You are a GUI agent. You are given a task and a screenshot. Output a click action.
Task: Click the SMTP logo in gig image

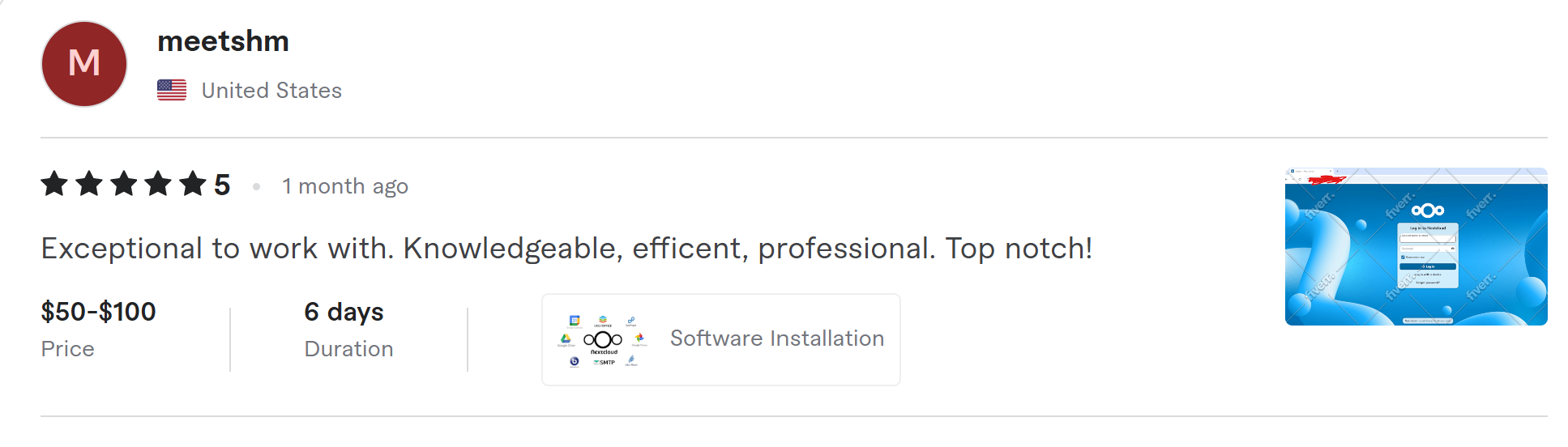point(604,362)
